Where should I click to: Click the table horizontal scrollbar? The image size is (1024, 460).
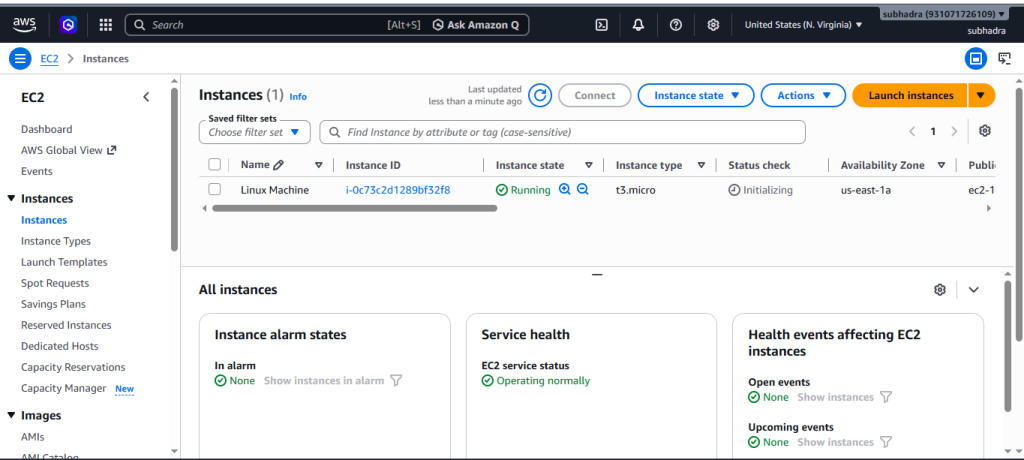pyautogui.click(x=355, y=208)
